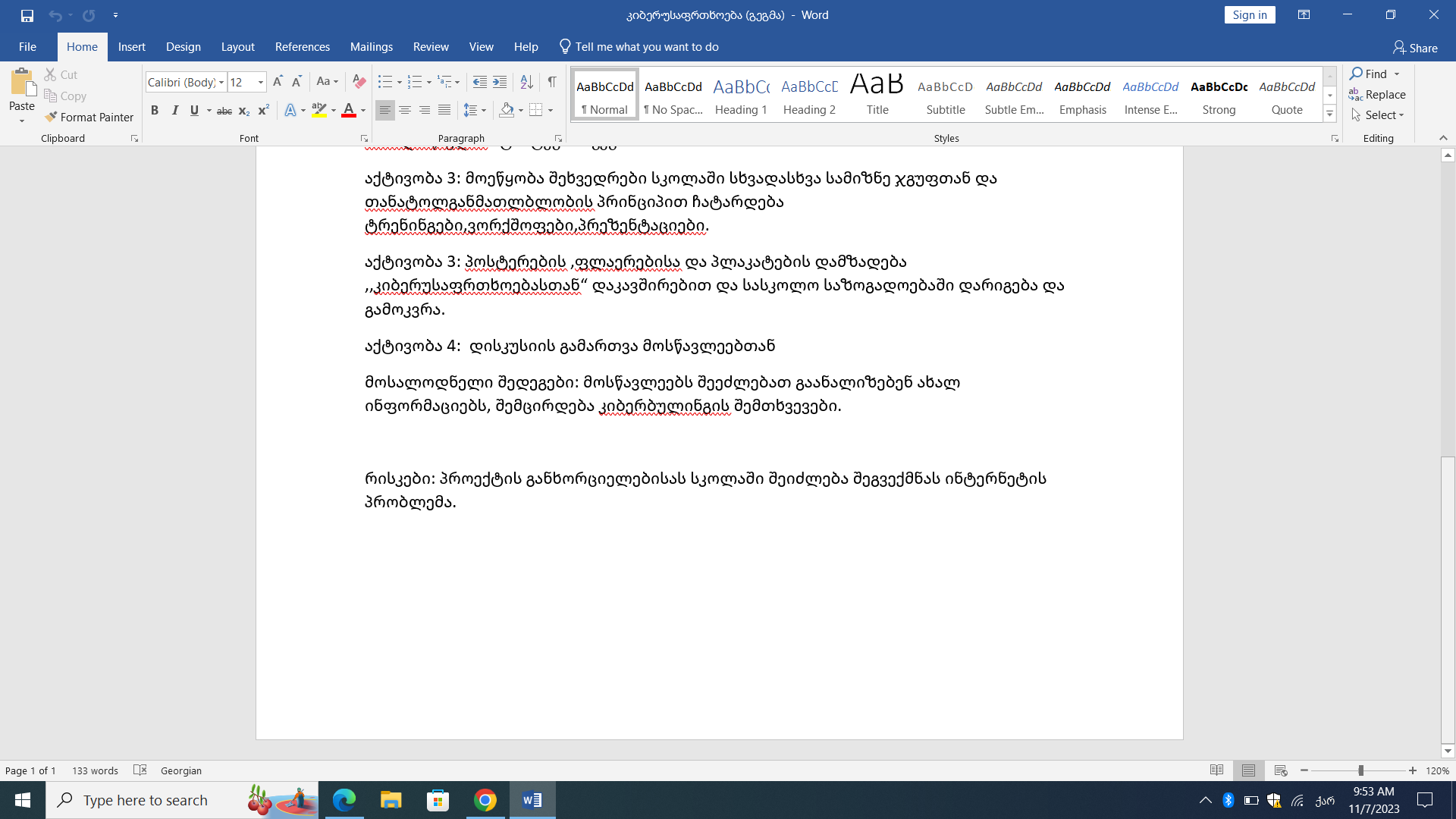1456x819 pixels.
Task: Toggle Italic formatting
Action: click(x=174, y=111)
